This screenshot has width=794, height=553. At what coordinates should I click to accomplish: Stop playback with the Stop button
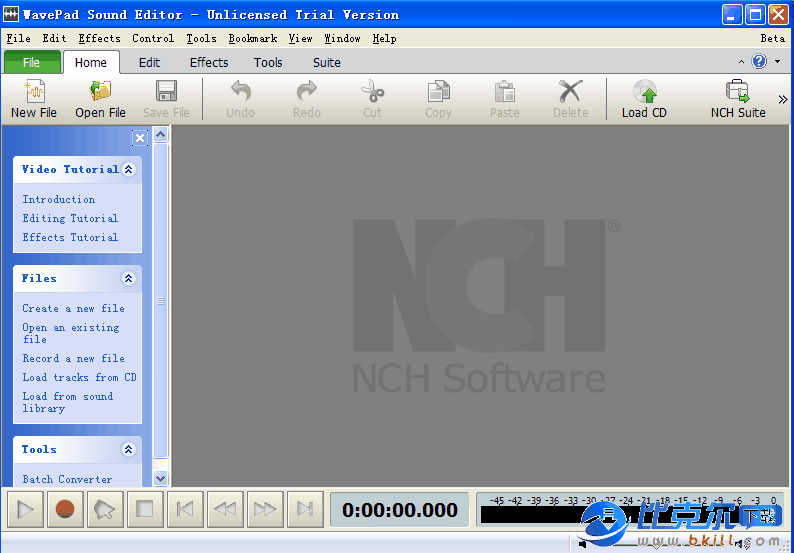(145, 509)
